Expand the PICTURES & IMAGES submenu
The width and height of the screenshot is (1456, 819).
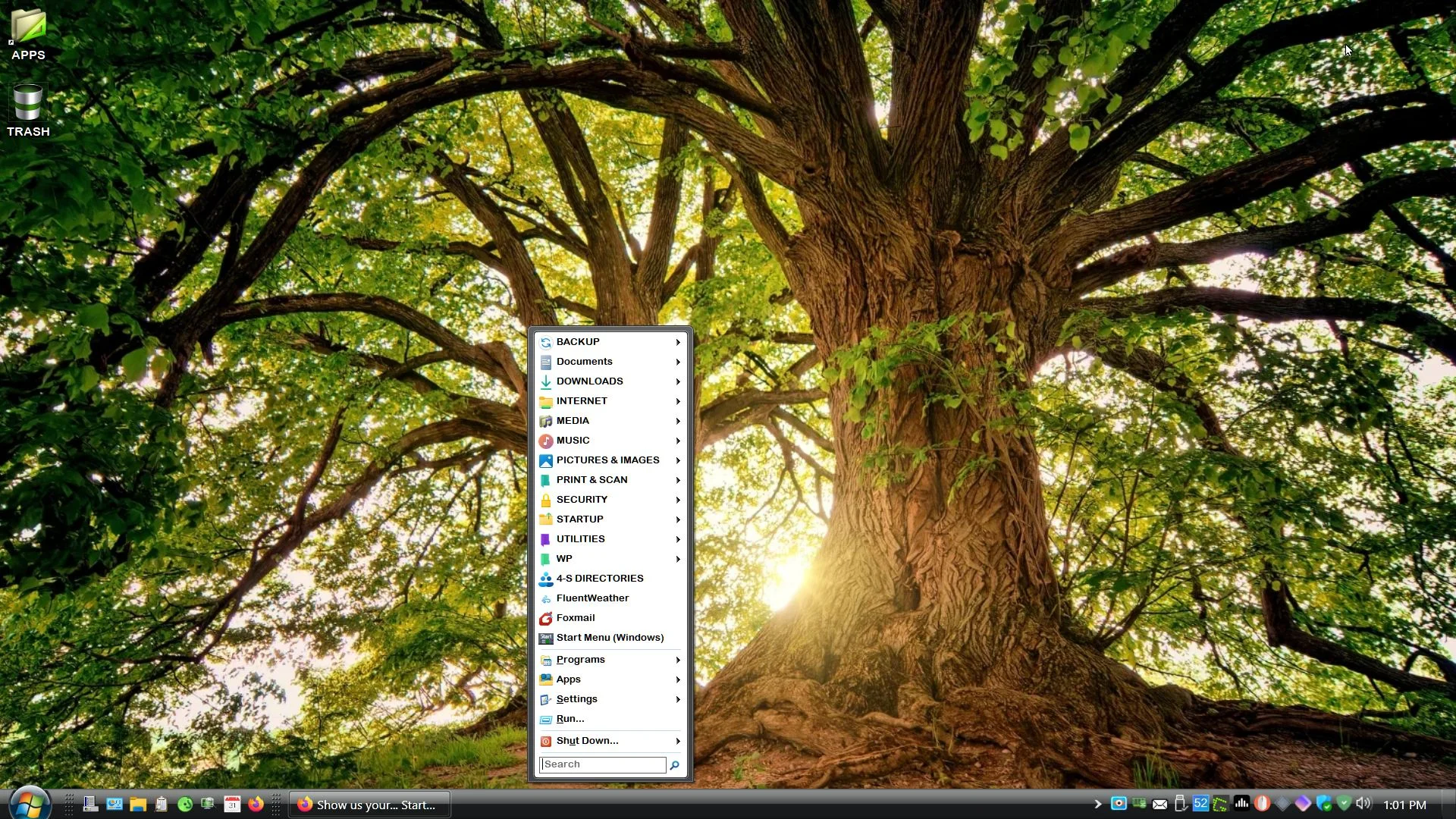point(610,460)
